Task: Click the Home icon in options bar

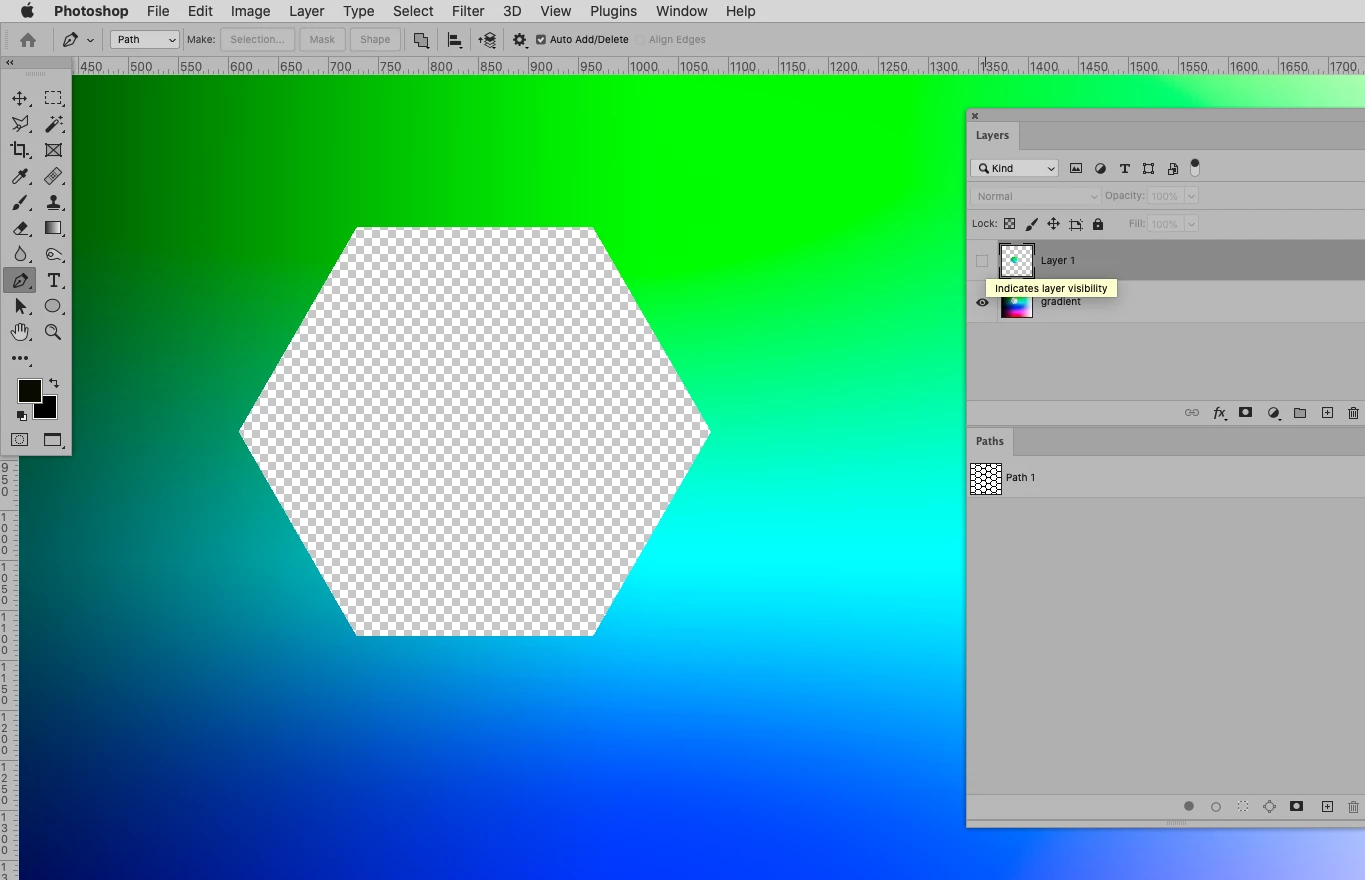Action: [28, 40]
